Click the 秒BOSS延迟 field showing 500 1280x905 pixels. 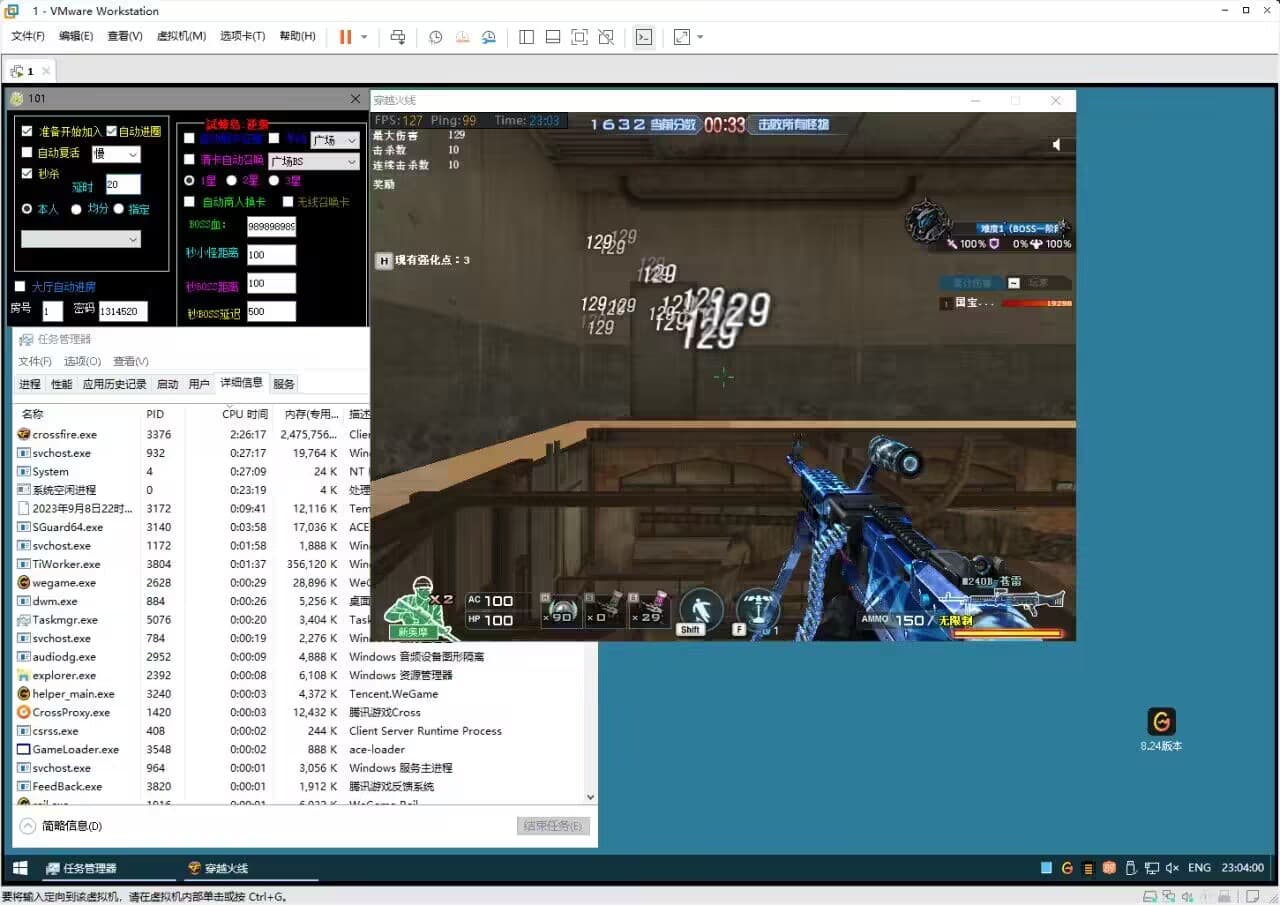point(271,312)
